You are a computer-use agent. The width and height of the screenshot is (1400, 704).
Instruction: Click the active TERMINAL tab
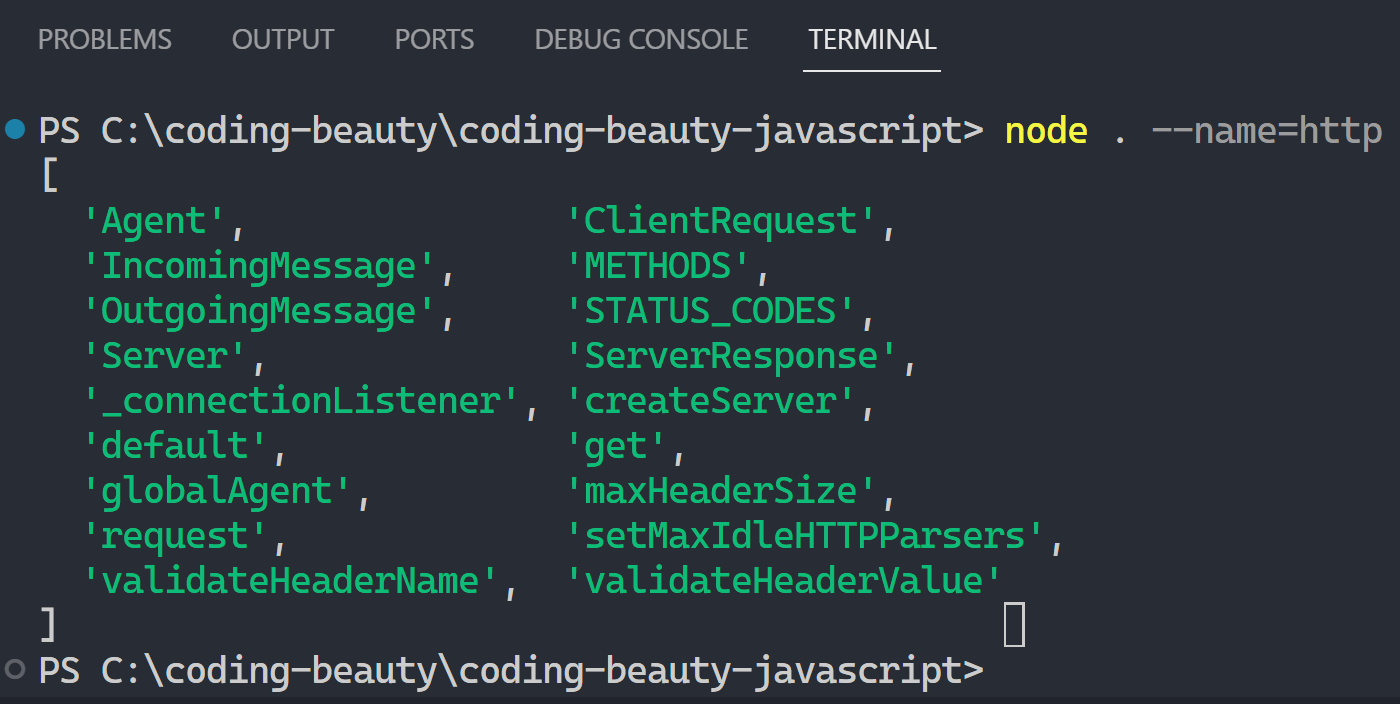872,40
